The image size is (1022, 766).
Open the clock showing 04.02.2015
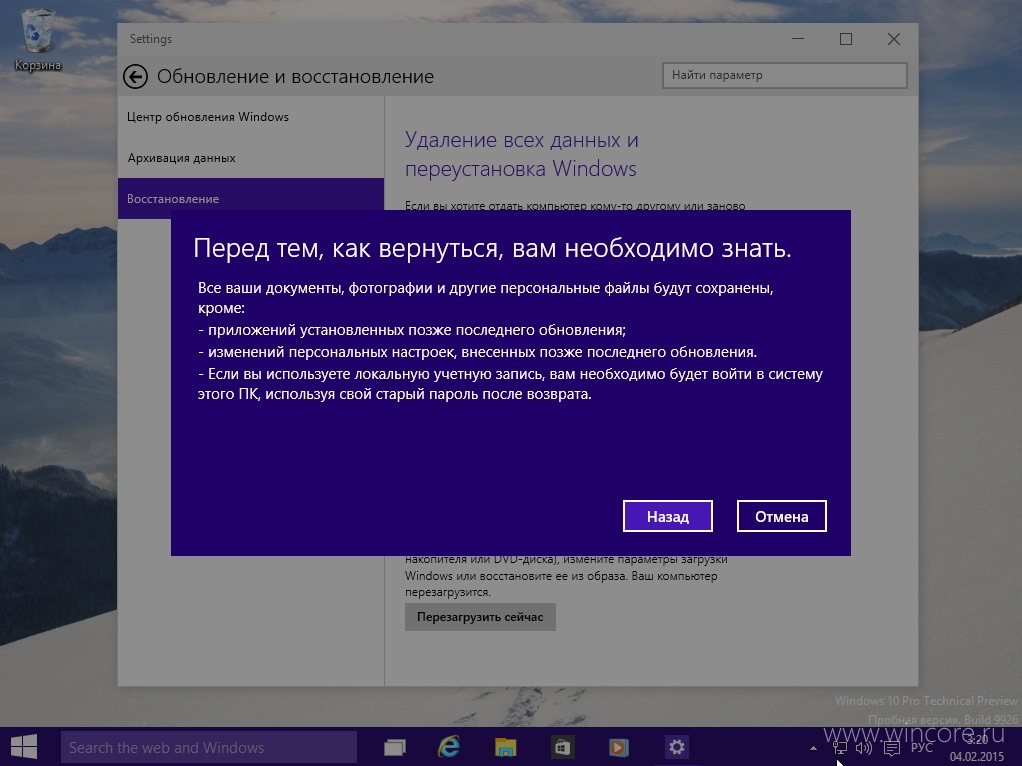click(x=976, y=748)
